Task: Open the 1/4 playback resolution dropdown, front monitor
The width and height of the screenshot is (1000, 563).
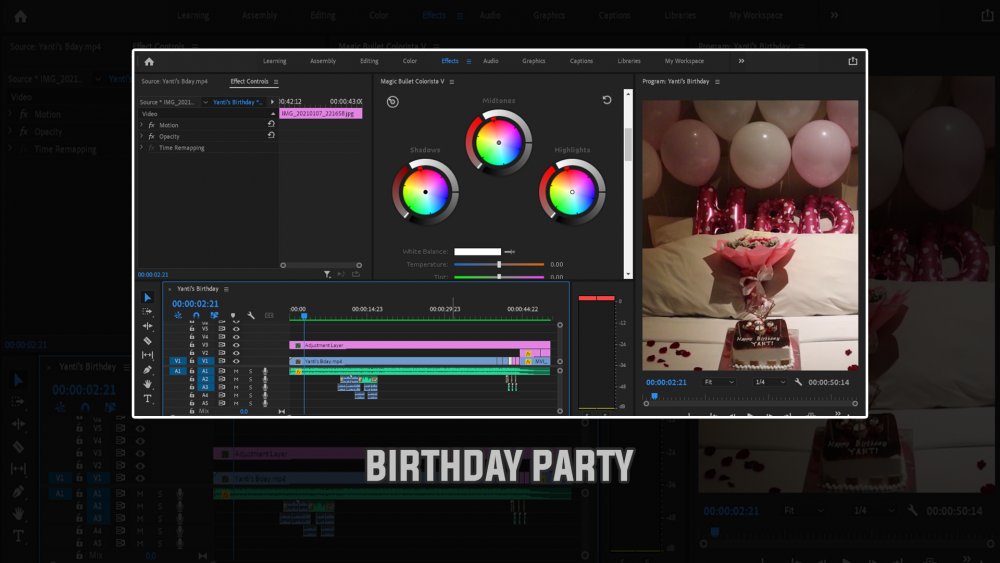Action: coord(769,382)
